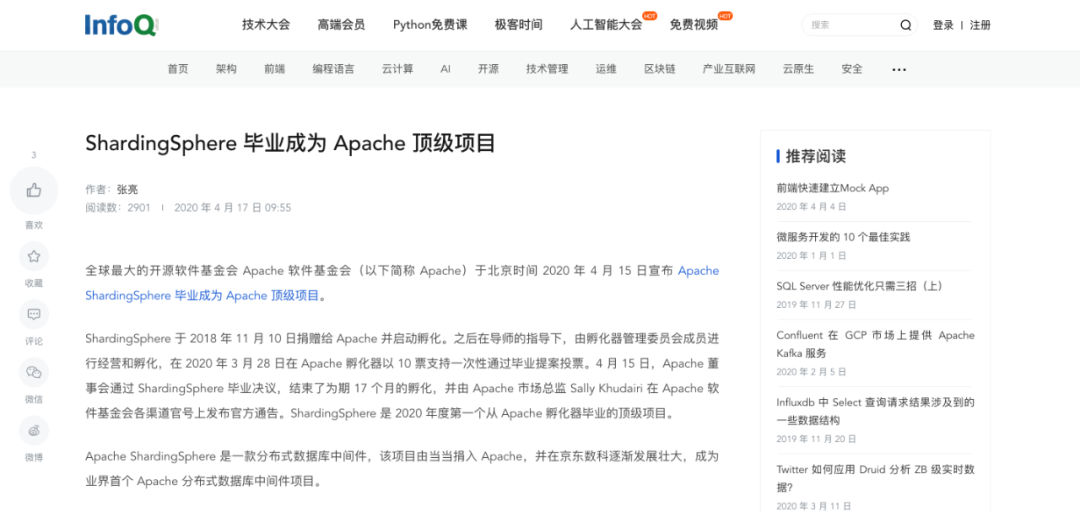
Task: Share article via WeChat icon
Action: (34, 372)
